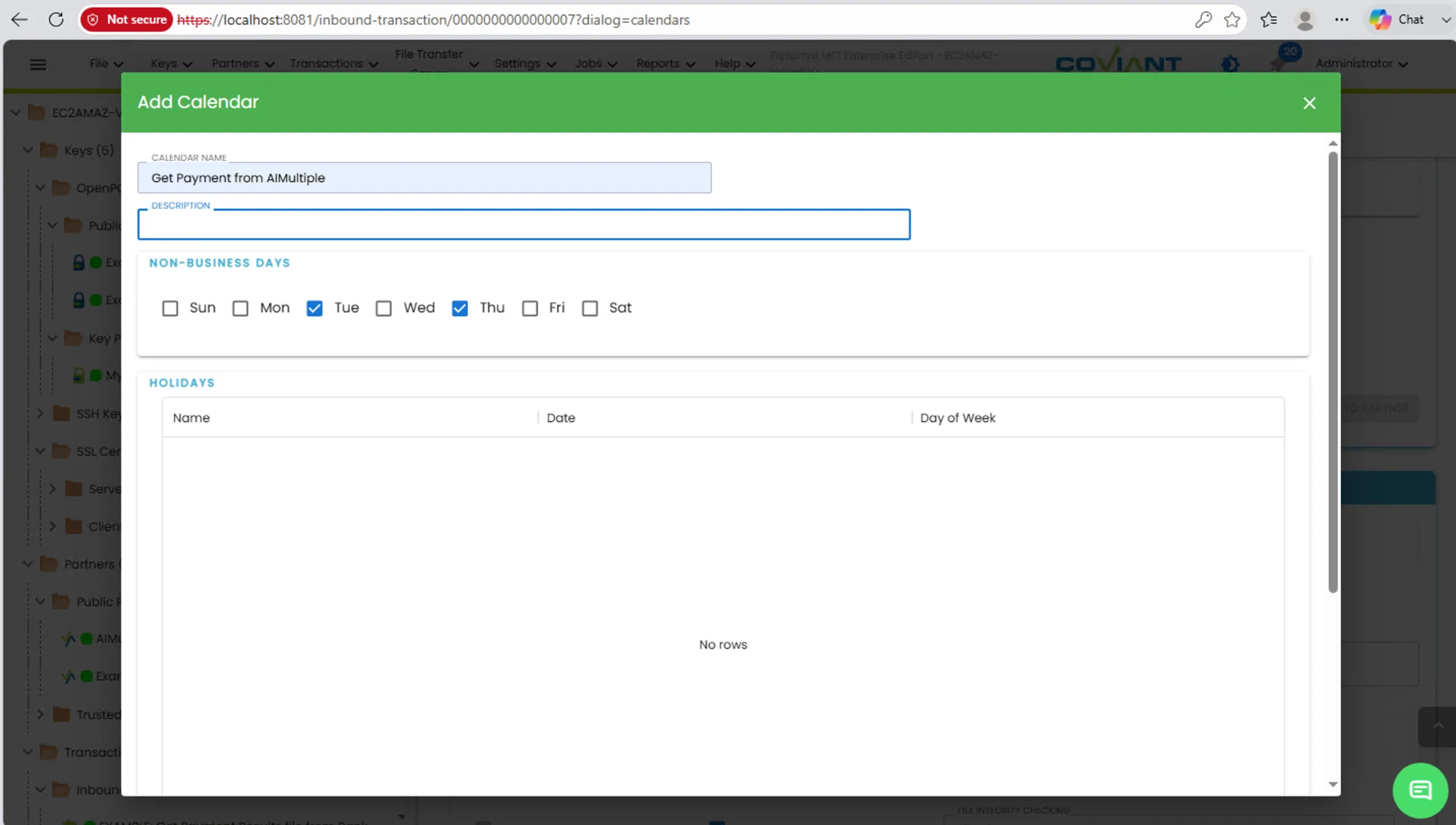Screen dimensions: 1456x825
Task: Click the Not secure site badge
Action: [x=127, y=20]
